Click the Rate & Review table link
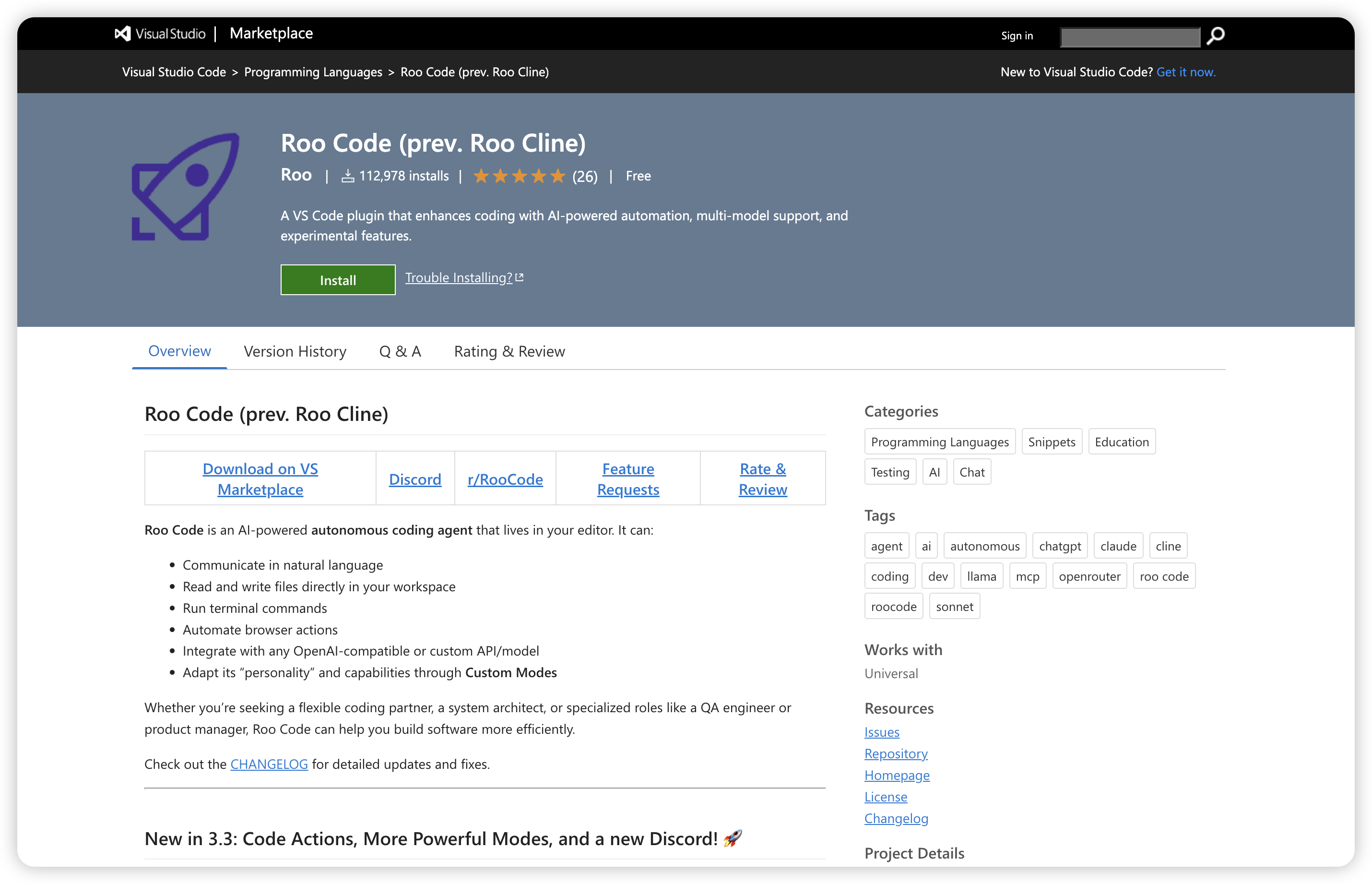 [x=763, y=479]
